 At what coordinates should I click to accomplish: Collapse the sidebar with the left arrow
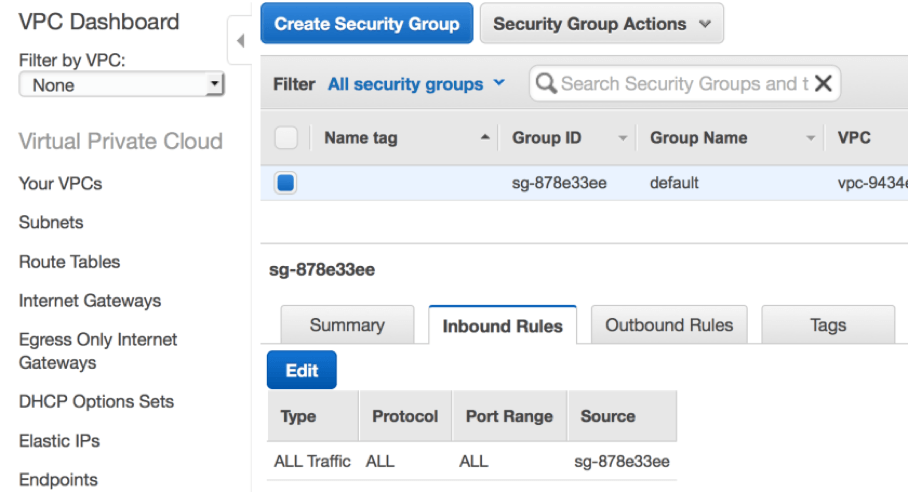[240, 41]
